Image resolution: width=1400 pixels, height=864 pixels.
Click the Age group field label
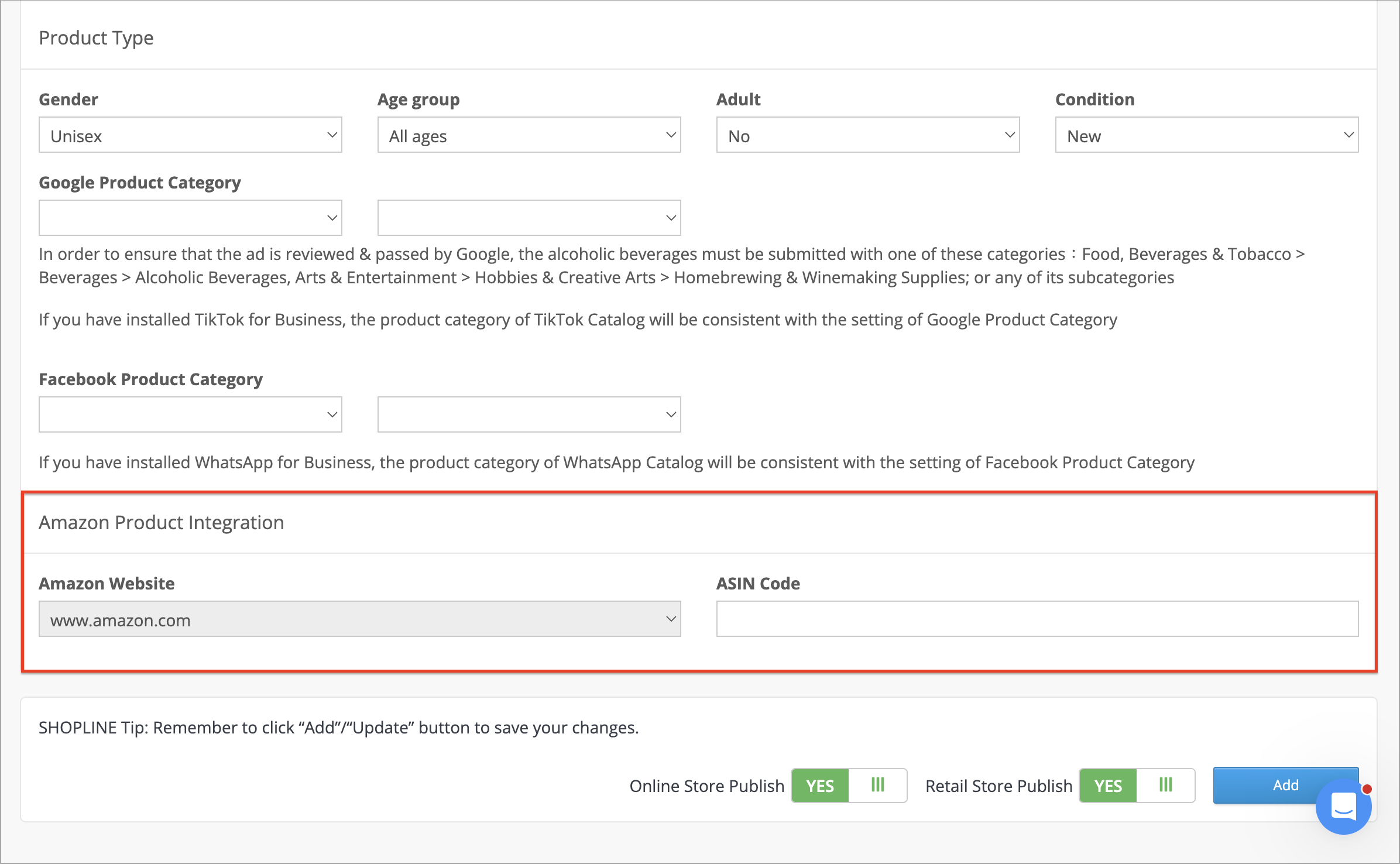pos(419,100)
